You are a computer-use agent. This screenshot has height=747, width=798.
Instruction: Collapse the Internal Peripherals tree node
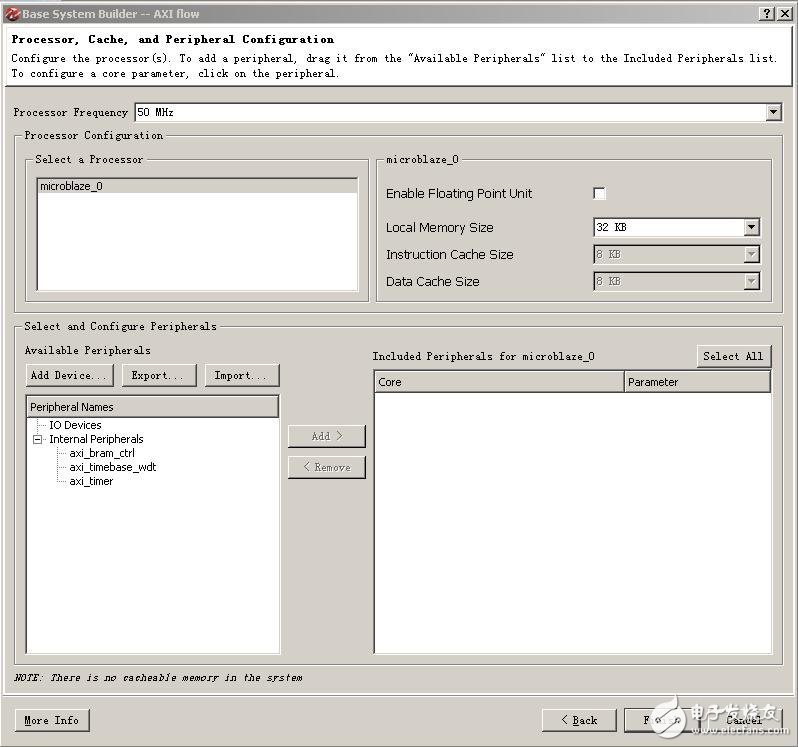tap(38, 439)
